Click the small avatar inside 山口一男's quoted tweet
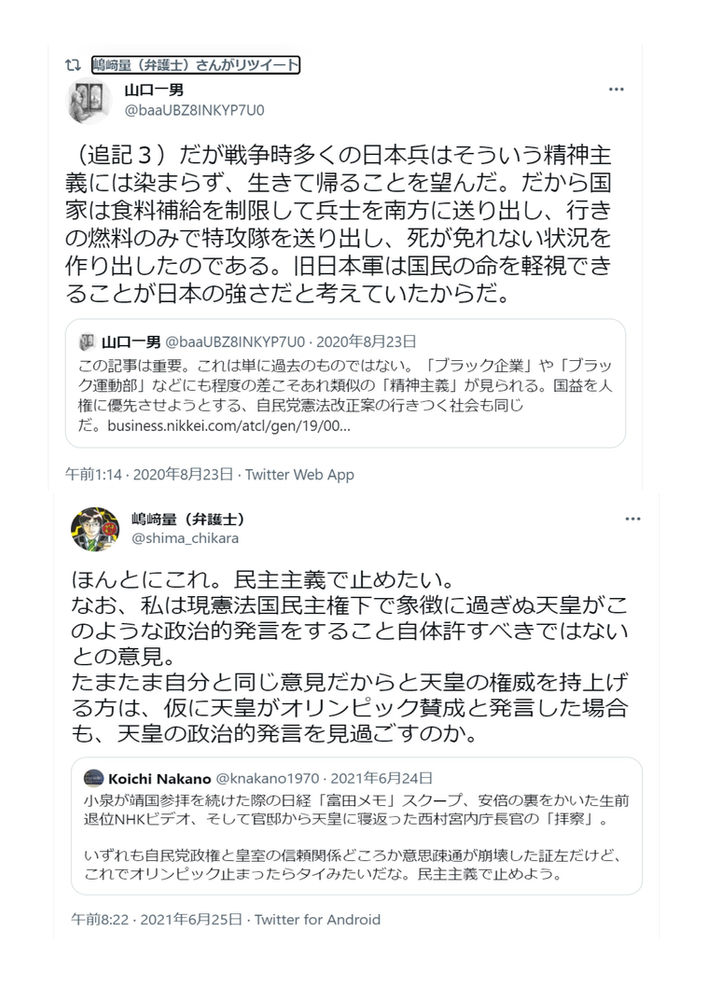Viewport: 707px width, 1000px height. tap(87, 341)
